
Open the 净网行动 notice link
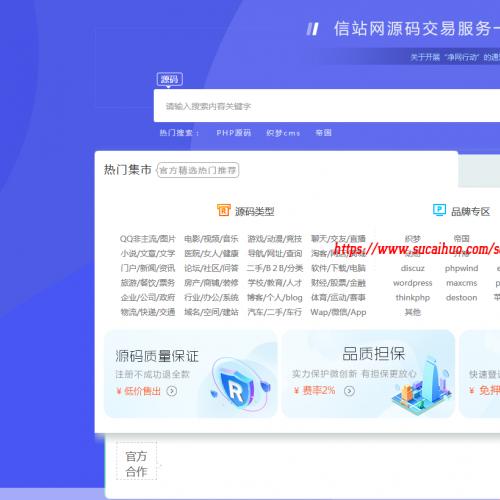(455, 57)
